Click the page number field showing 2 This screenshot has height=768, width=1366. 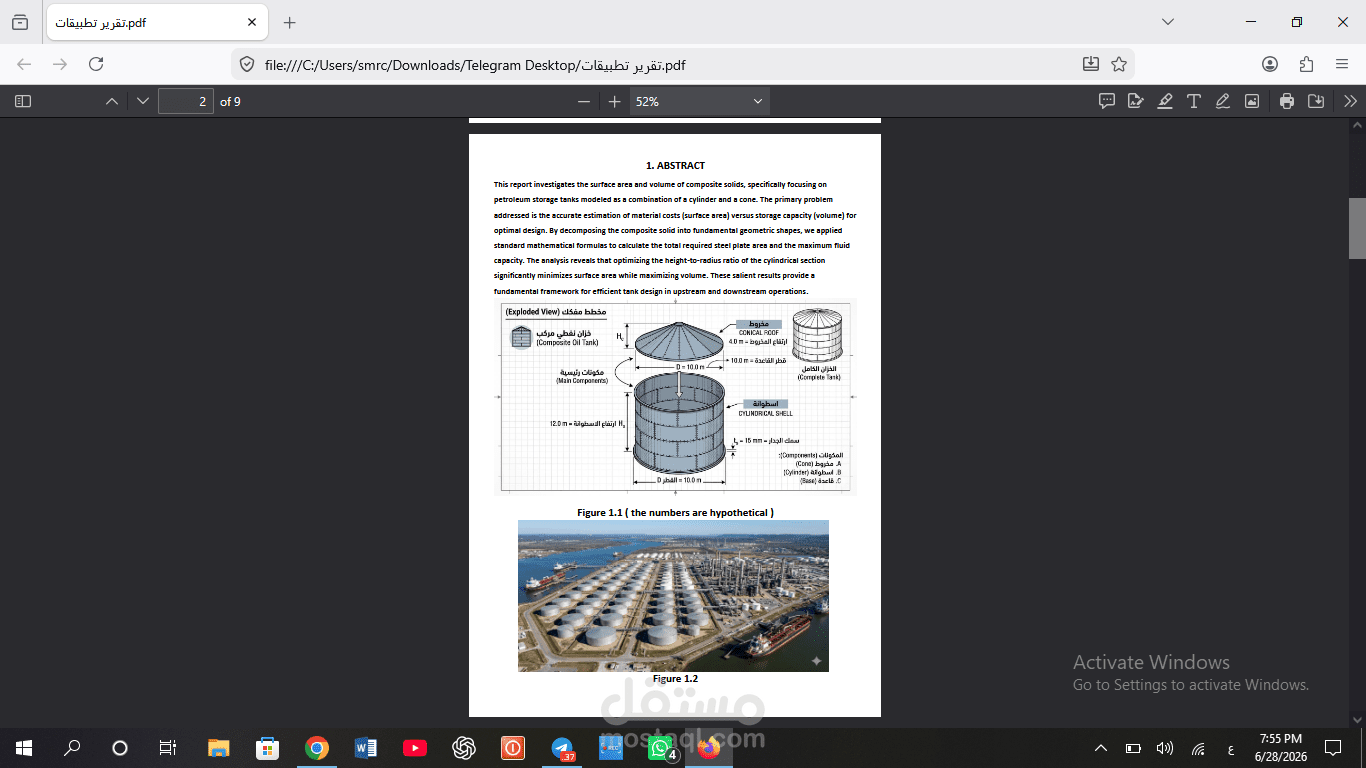[x=186, y=101]
